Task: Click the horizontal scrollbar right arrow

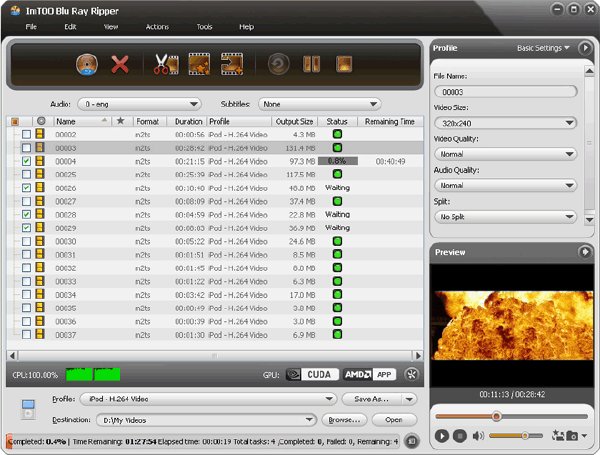Action: [x=418, y=356]
